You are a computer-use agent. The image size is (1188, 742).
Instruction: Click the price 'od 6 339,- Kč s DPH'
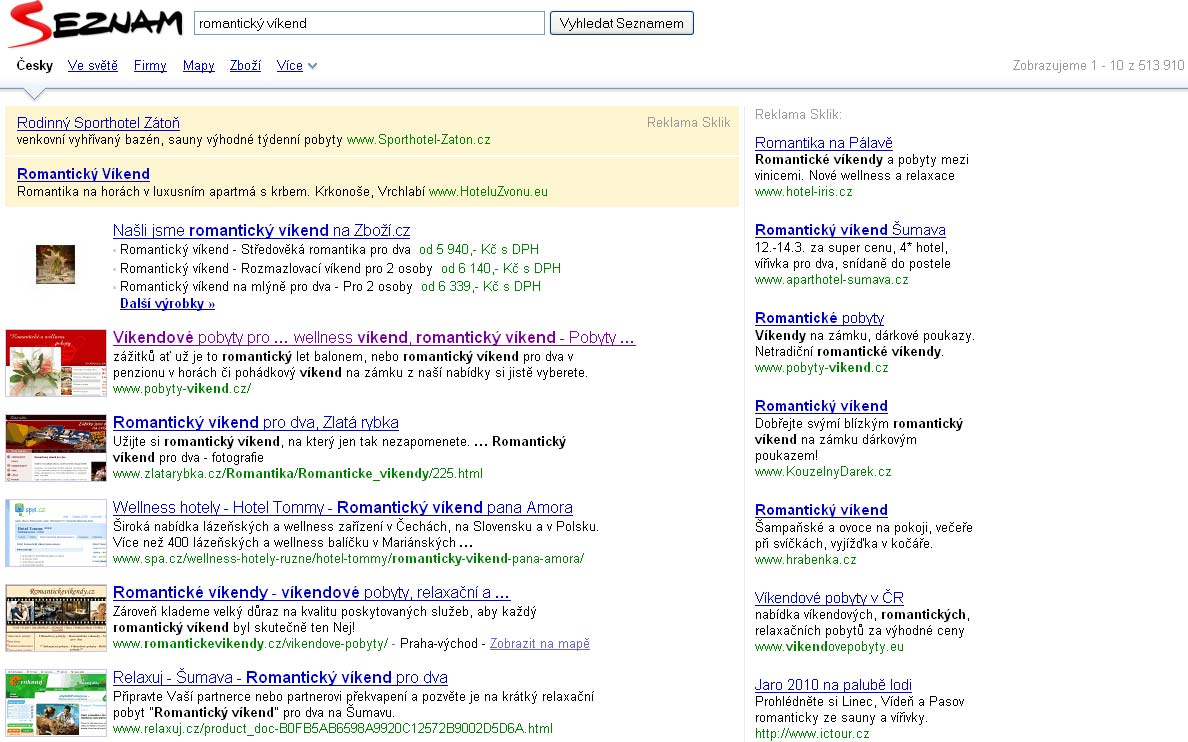coord(481,286)
